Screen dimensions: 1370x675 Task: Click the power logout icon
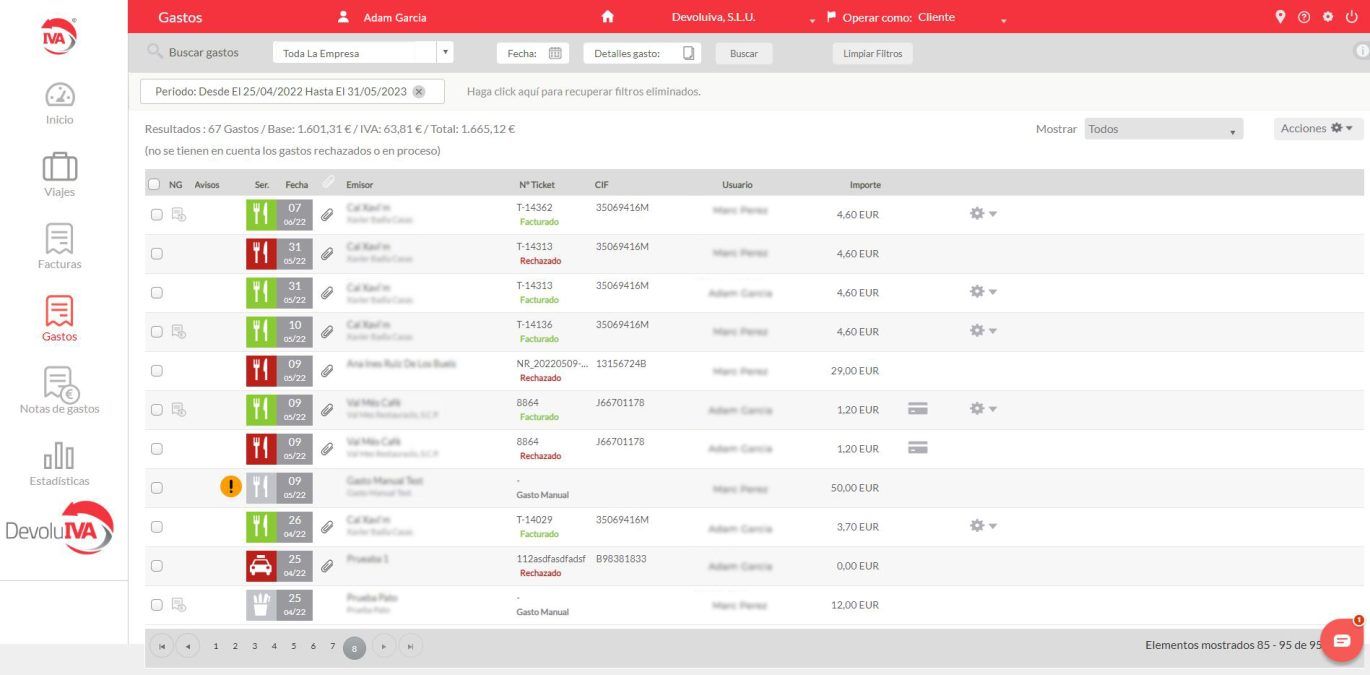pyautogui.click(x=1351, y=17)
